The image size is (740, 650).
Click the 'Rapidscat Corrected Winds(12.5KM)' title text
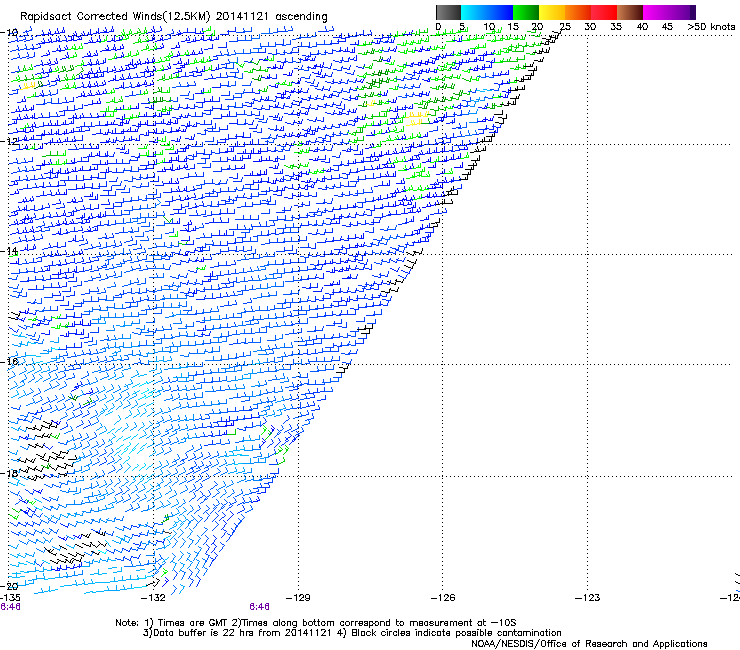click(x=115, y=17)
